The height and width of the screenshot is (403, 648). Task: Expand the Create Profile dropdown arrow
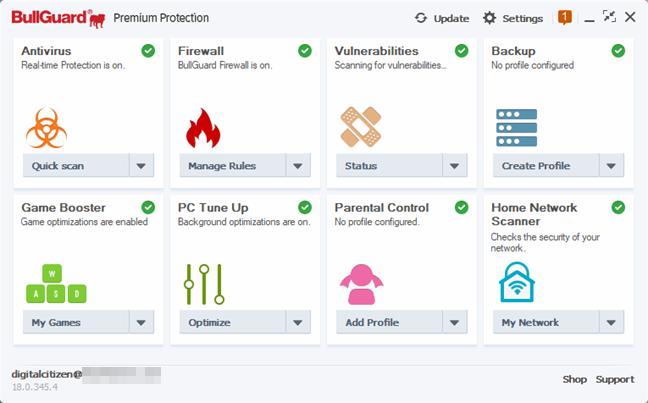(611, 166)
